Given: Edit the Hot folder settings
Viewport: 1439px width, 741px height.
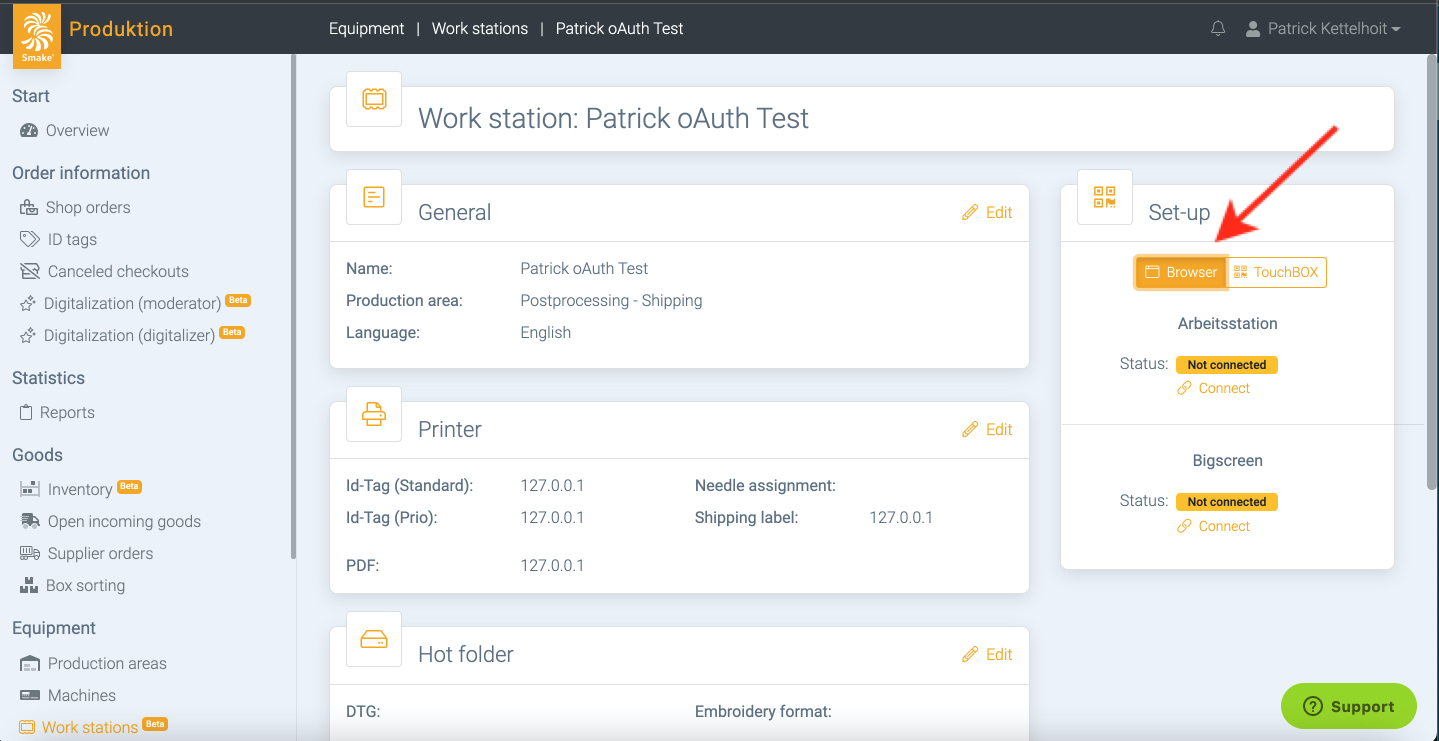Looking at the screenshot, I should point(987,655).
